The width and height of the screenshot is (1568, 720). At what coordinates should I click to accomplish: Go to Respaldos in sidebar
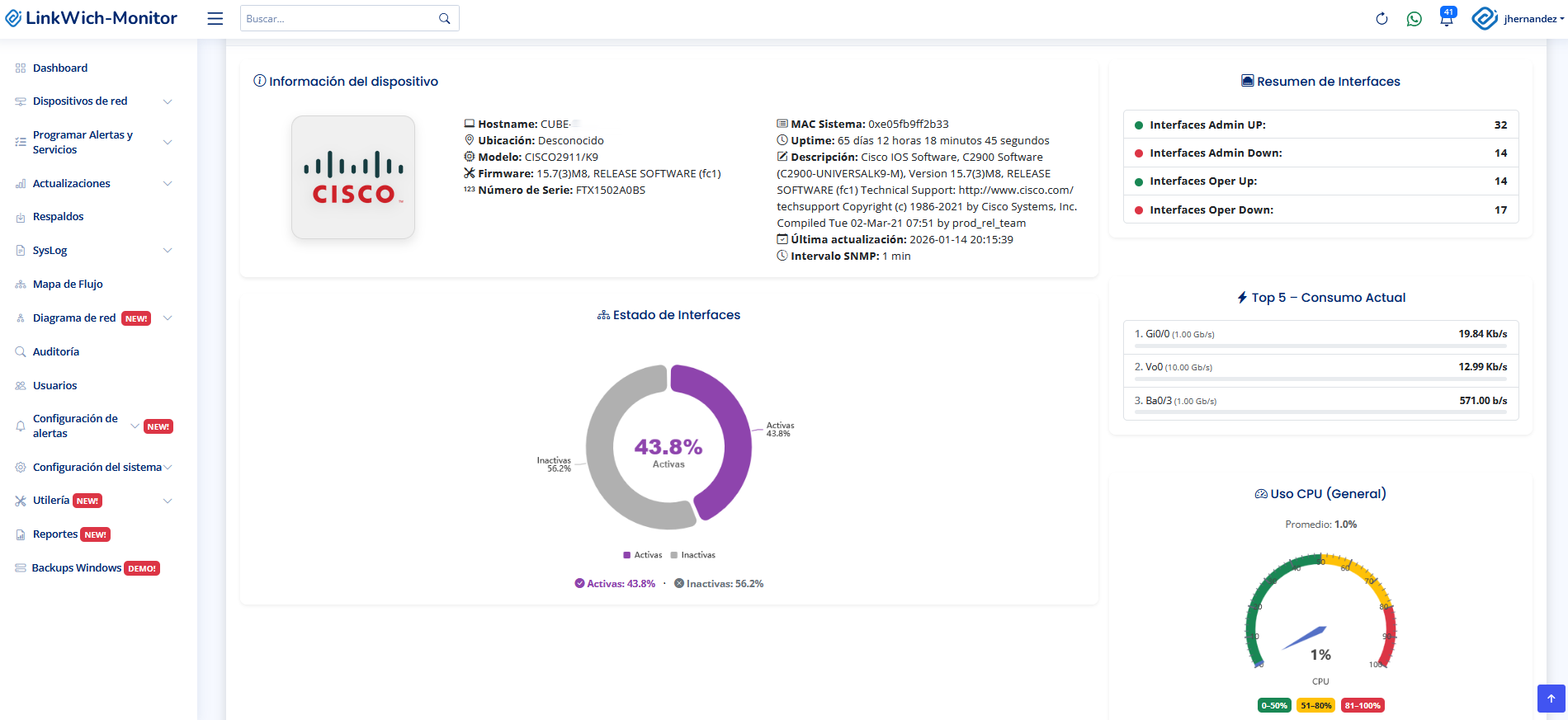click(x=58, y=217)
